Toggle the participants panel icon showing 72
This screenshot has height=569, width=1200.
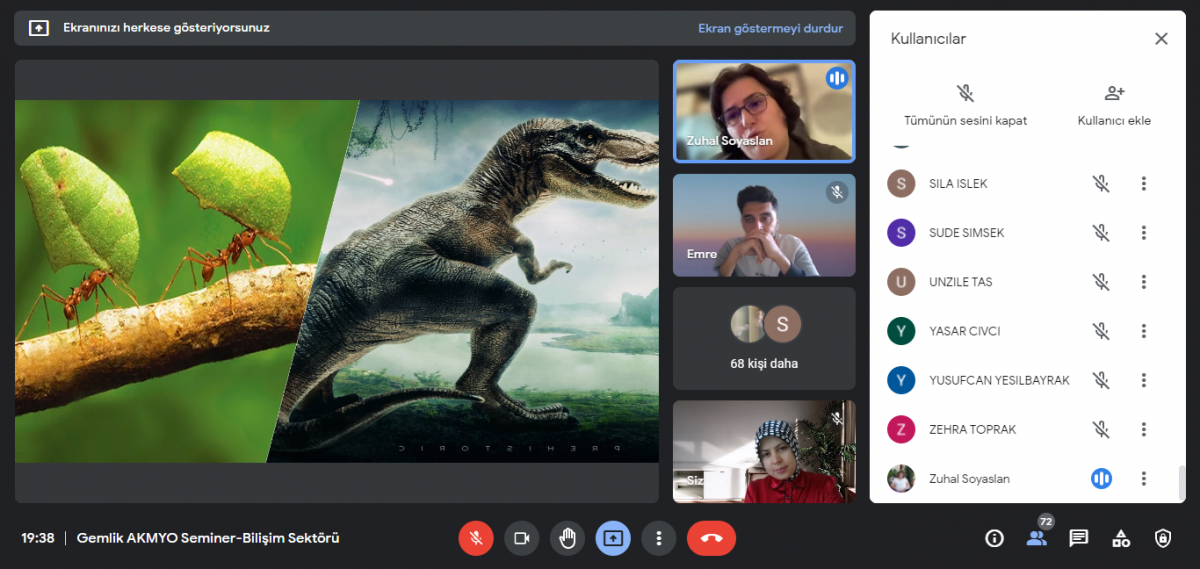(1037, 538)
